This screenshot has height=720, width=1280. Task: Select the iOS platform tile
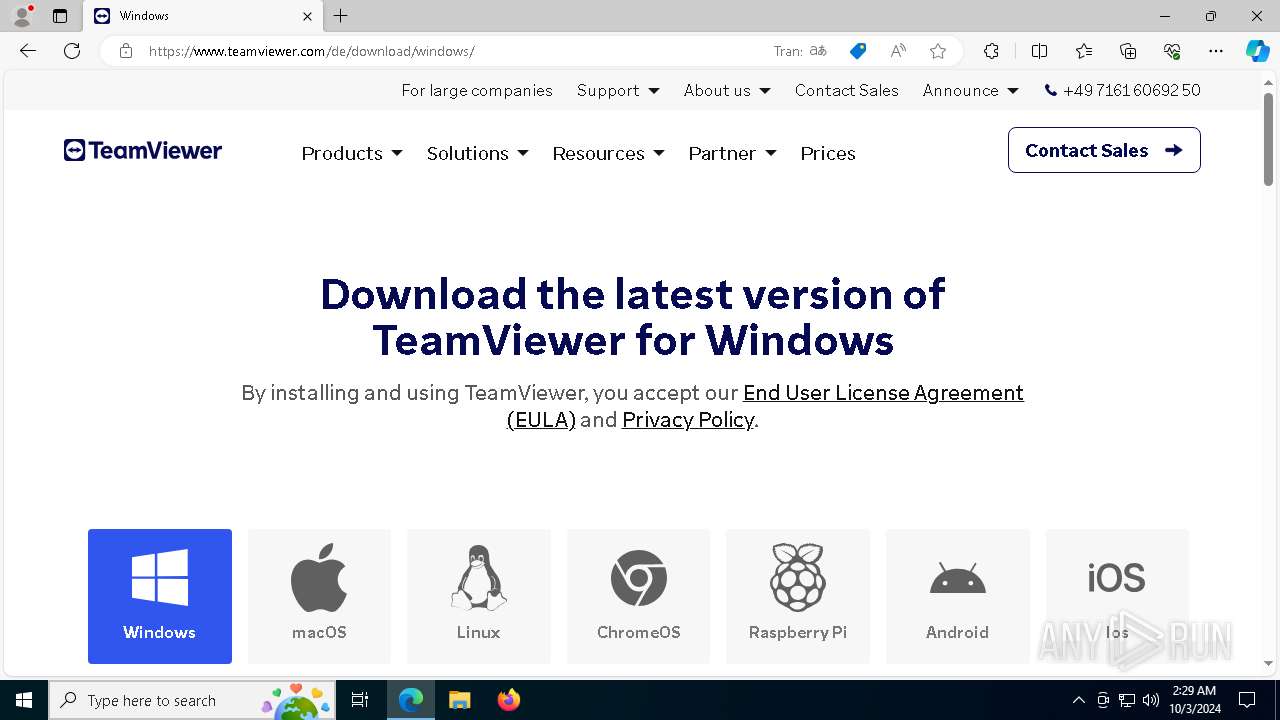pyautogui.click(x=1117, y=596)
